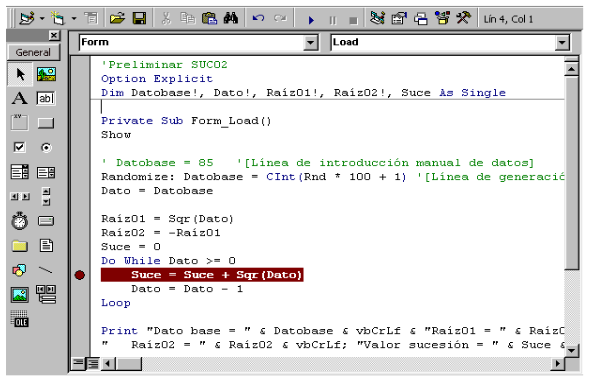The image size is (590, 384).
Task: Open the Project Explorer icon
Action: (x=377, y=18)
